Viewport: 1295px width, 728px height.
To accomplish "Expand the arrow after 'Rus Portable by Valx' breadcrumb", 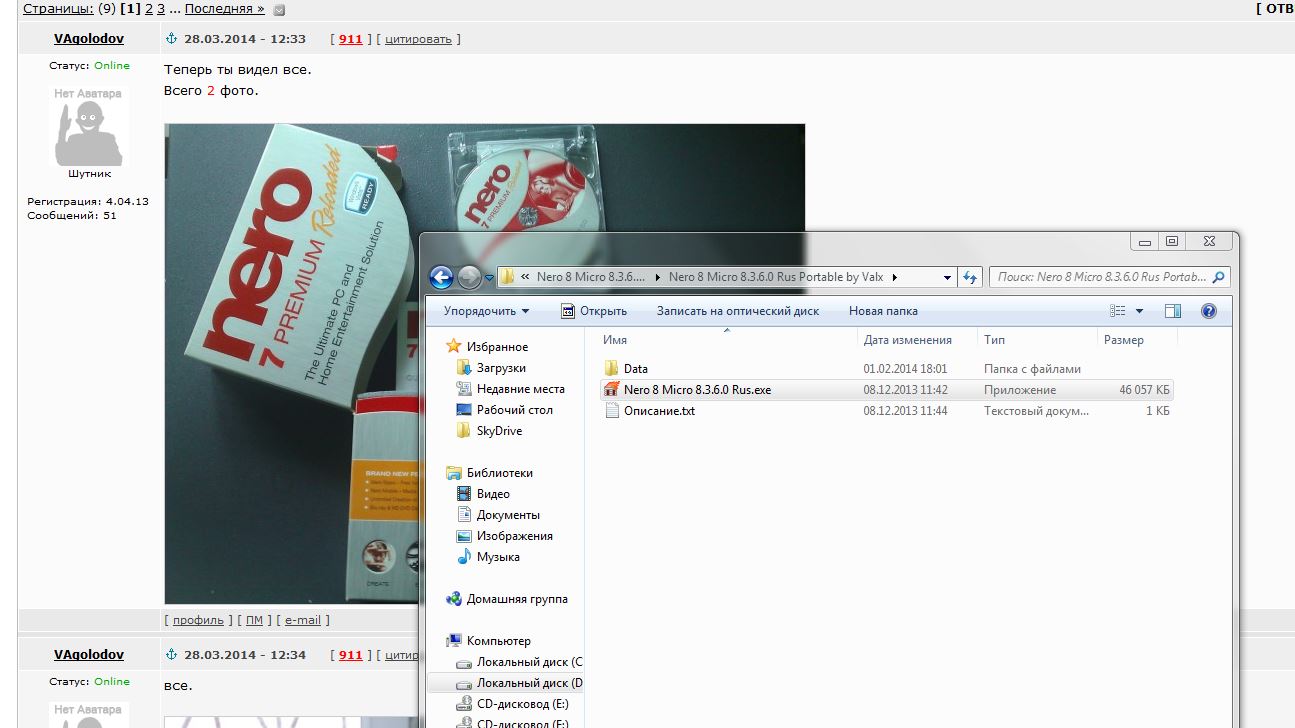I will pyautogui.click(x=894, y=277).
